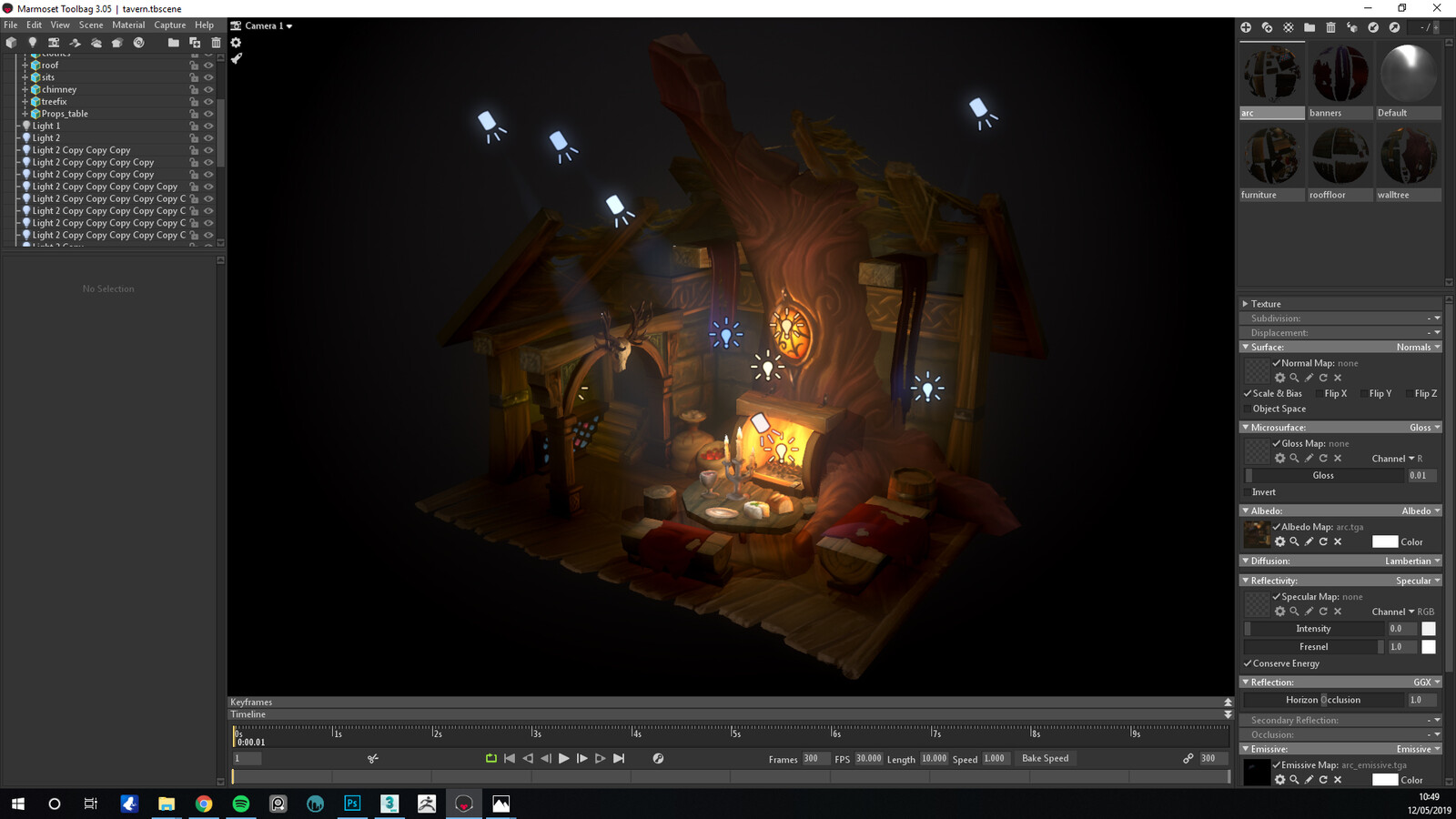Enable the Object Space checkbox
1456x819 pixels.
1248,409
